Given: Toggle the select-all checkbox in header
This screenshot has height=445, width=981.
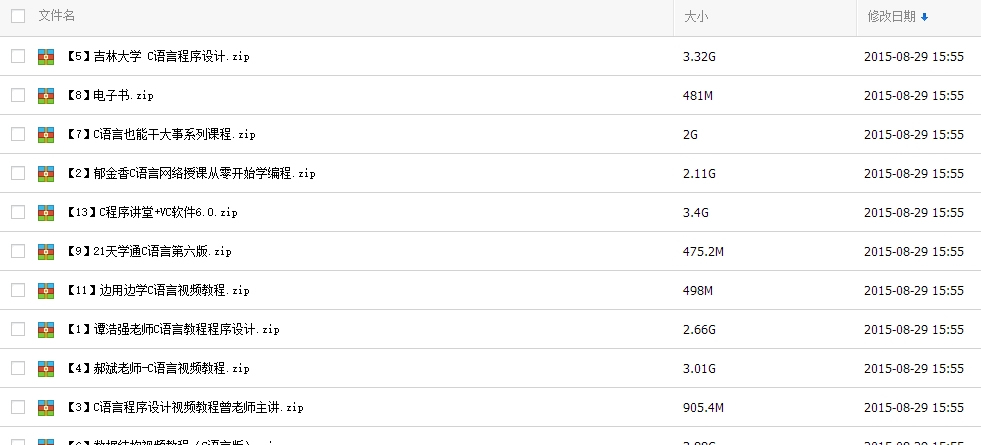Looking at the screenshot, I should tap(18, 17).
